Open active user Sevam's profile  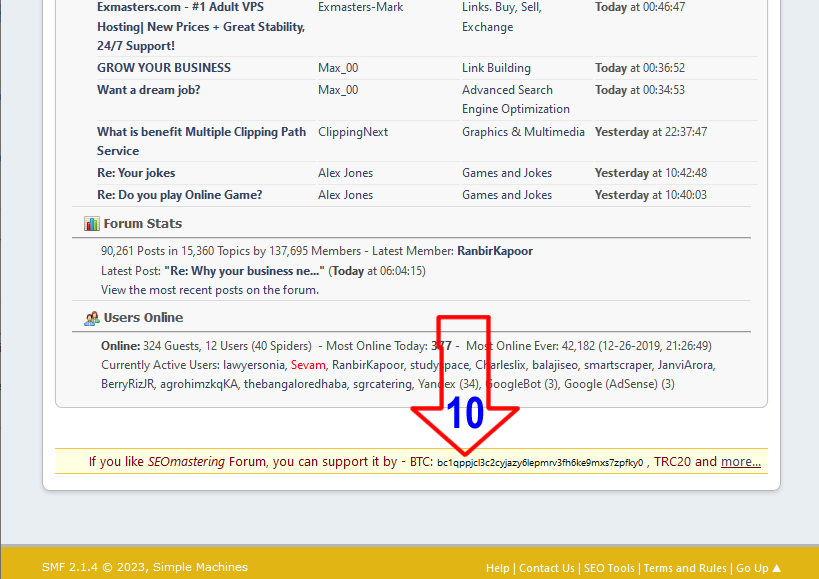(x=308, y=365)
